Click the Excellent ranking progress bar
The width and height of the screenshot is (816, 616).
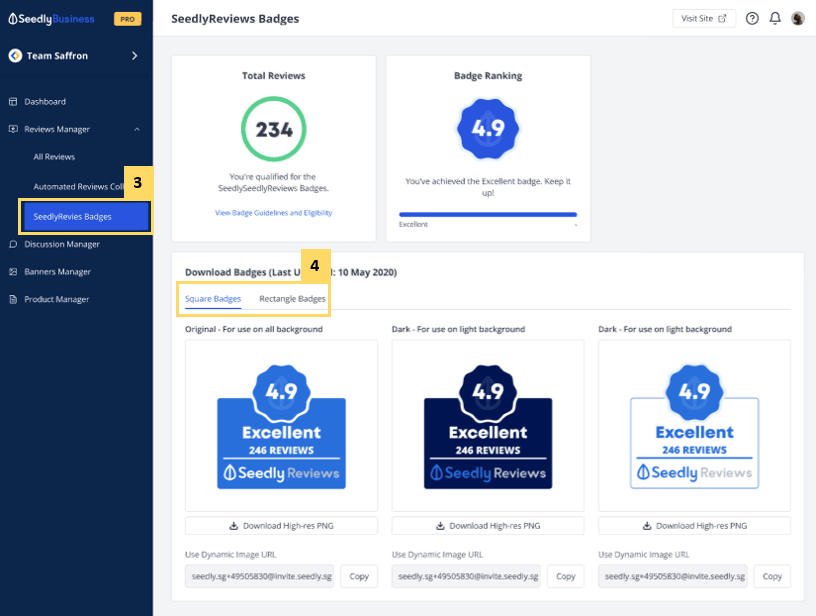(488, 214)
